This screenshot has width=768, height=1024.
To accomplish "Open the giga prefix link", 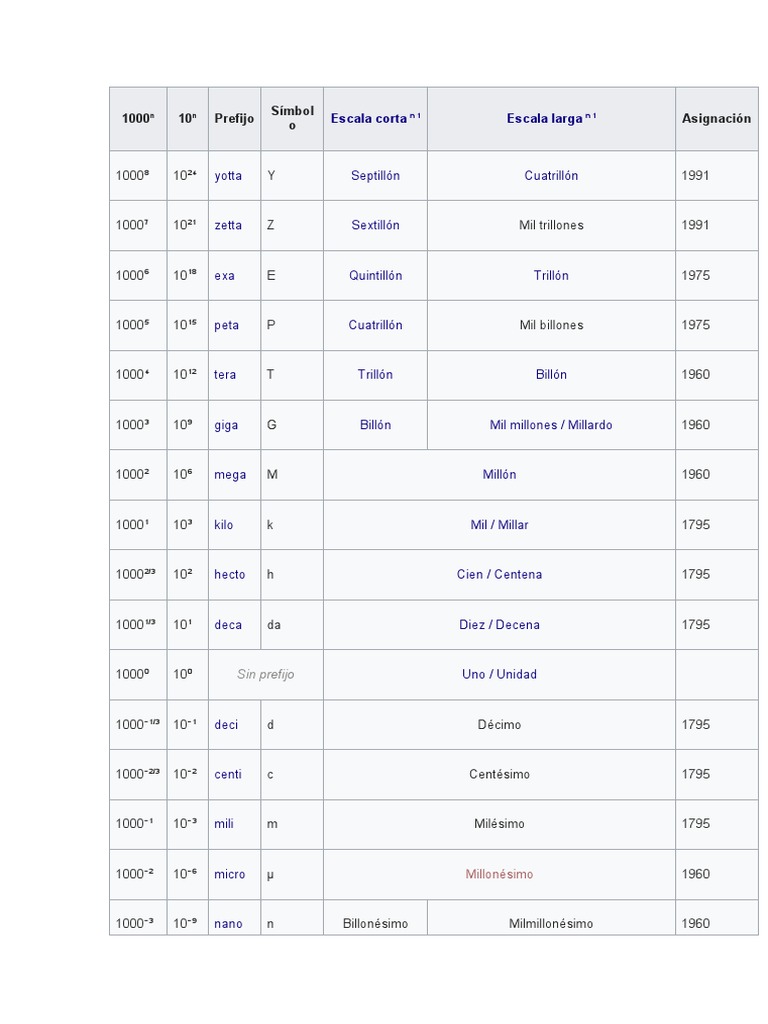I will pos(226,425).
